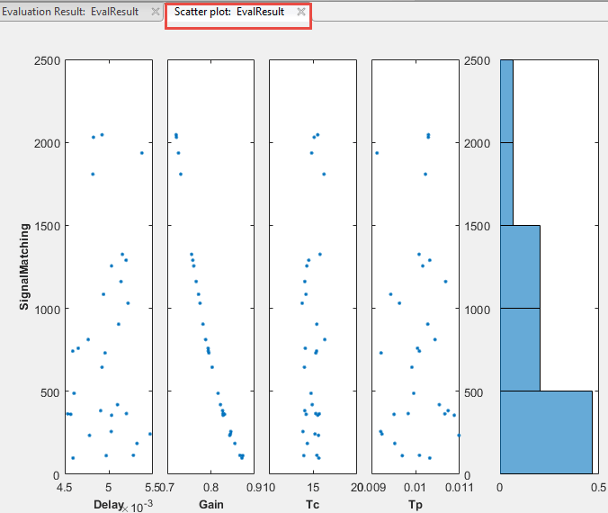Click the 2500 tick label on left axis
Screen dimensions: 608x513
pos(47,61)
